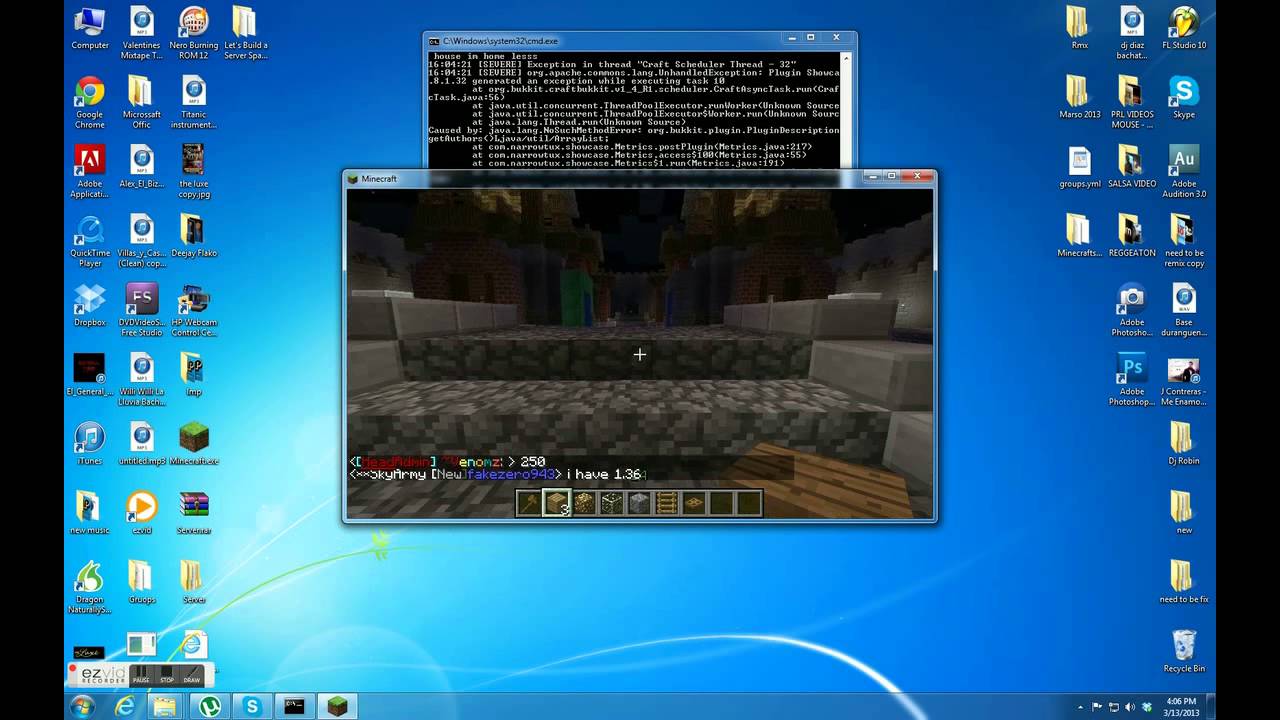
Task: Open the Computer desktop icon
Action: [90, 29]
